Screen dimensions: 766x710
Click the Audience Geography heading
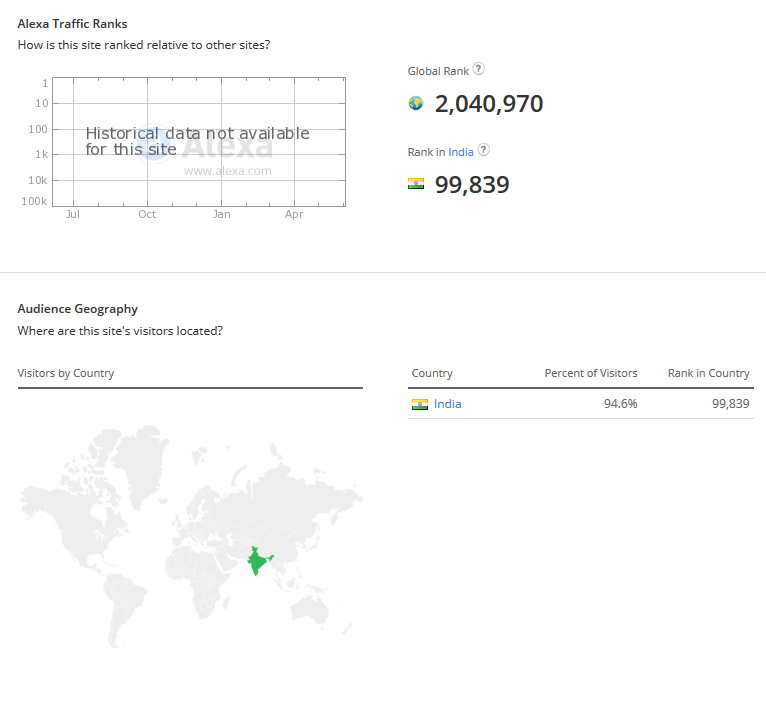point(78,309)
